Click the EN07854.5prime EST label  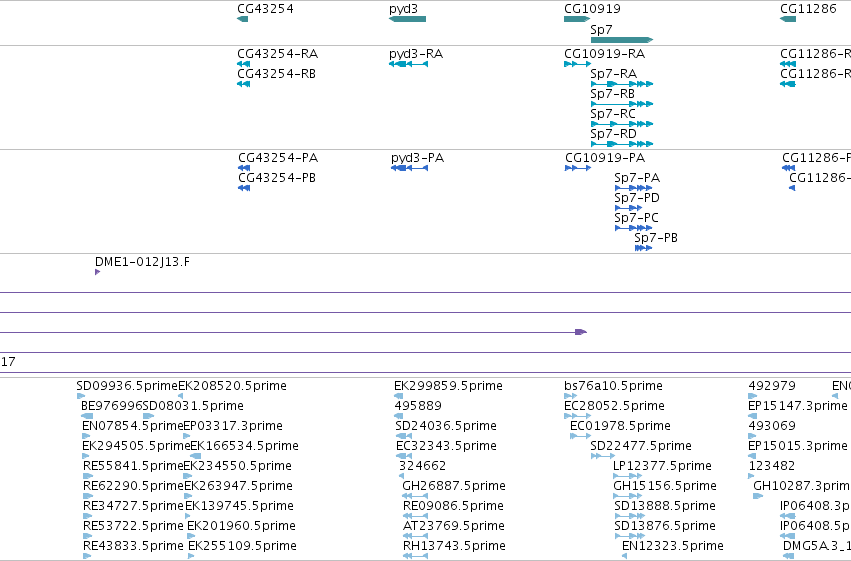(132, 426)
